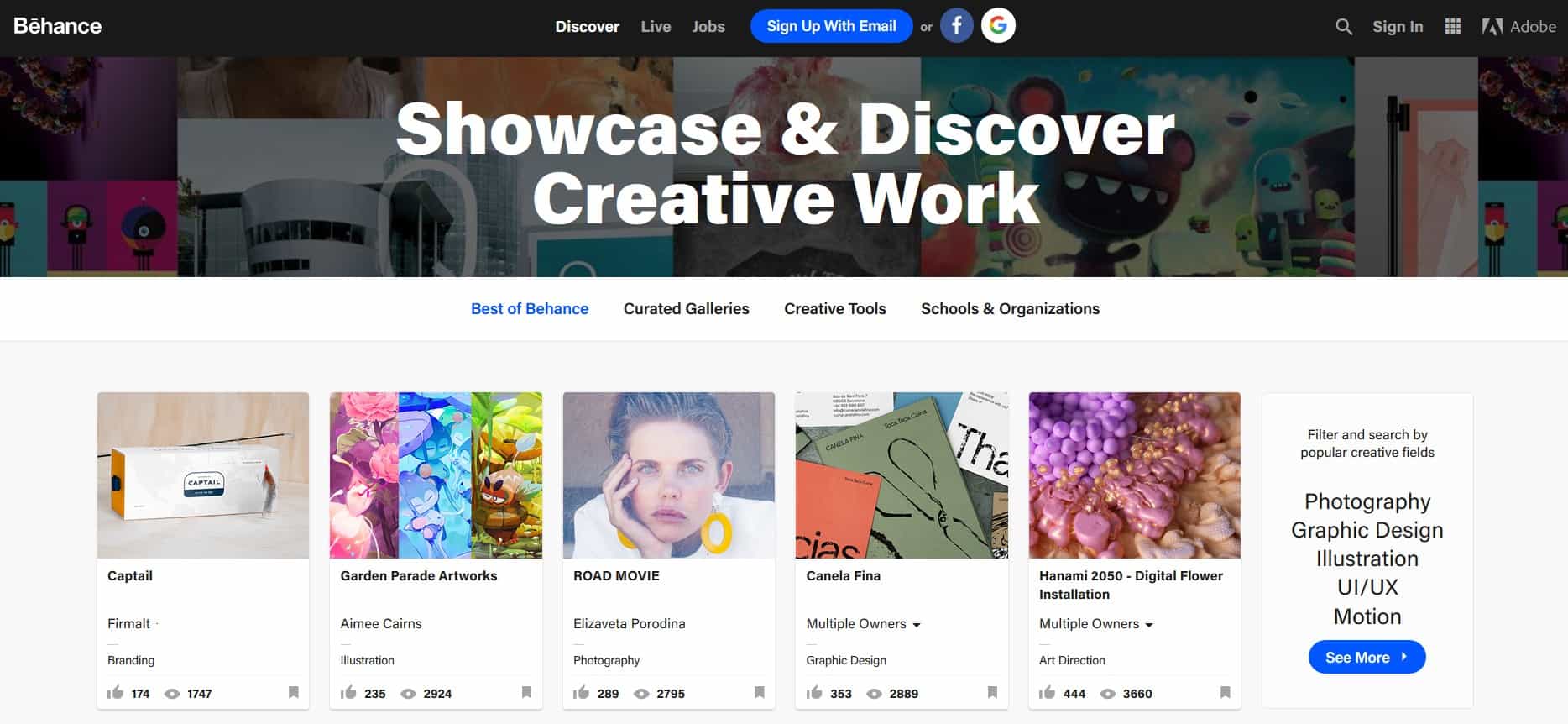Image resolution: width=1568 pixels, height=724 pixels.
Task: Visit Elizaveta Porodina owner profile
Action: click(630, 624)
